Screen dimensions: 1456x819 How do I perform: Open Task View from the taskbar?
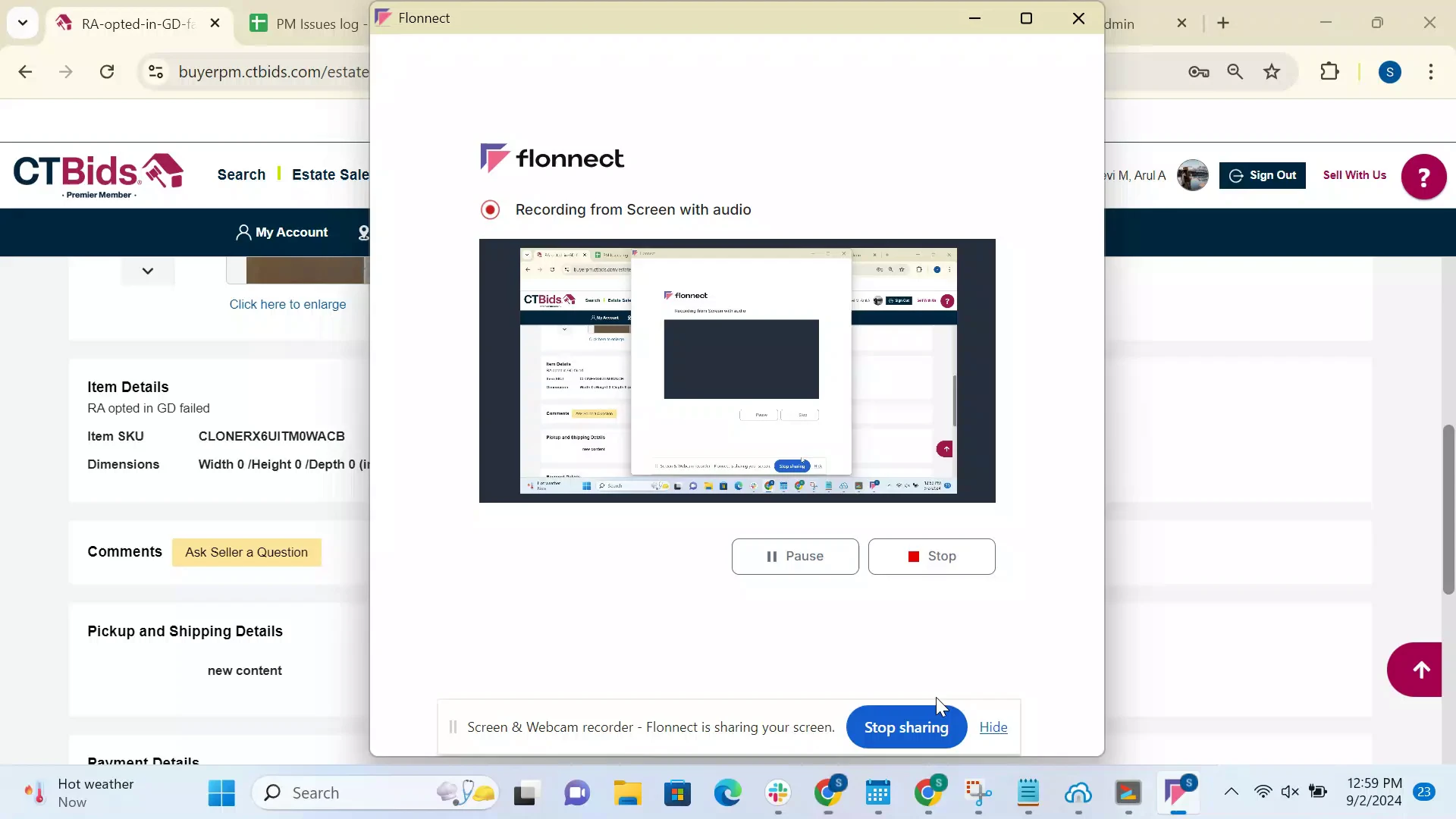[525, 793]
